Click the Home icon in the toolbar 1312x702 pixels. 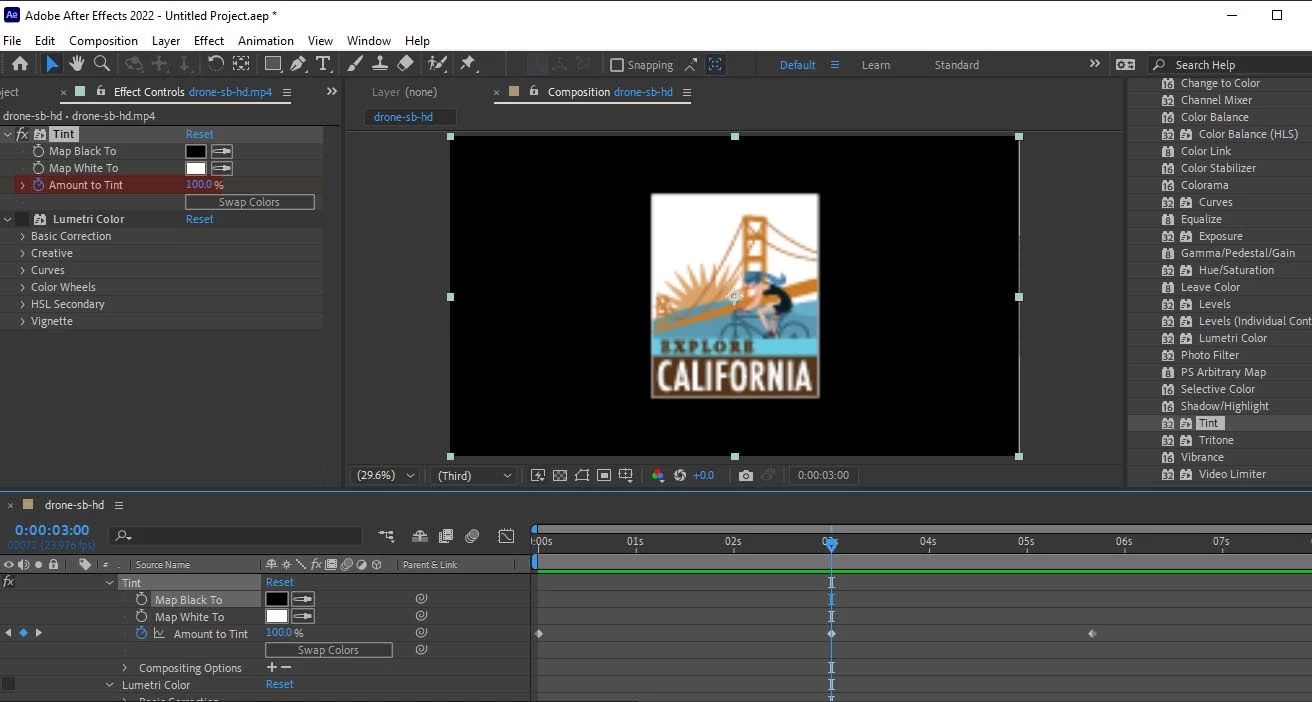coord(20,64)
